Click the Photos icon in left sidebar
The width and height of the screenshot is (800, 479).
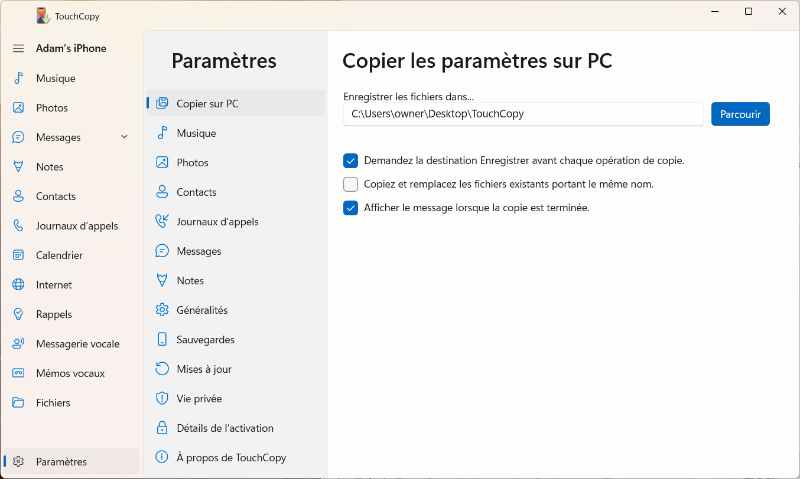tap(18, 108)
